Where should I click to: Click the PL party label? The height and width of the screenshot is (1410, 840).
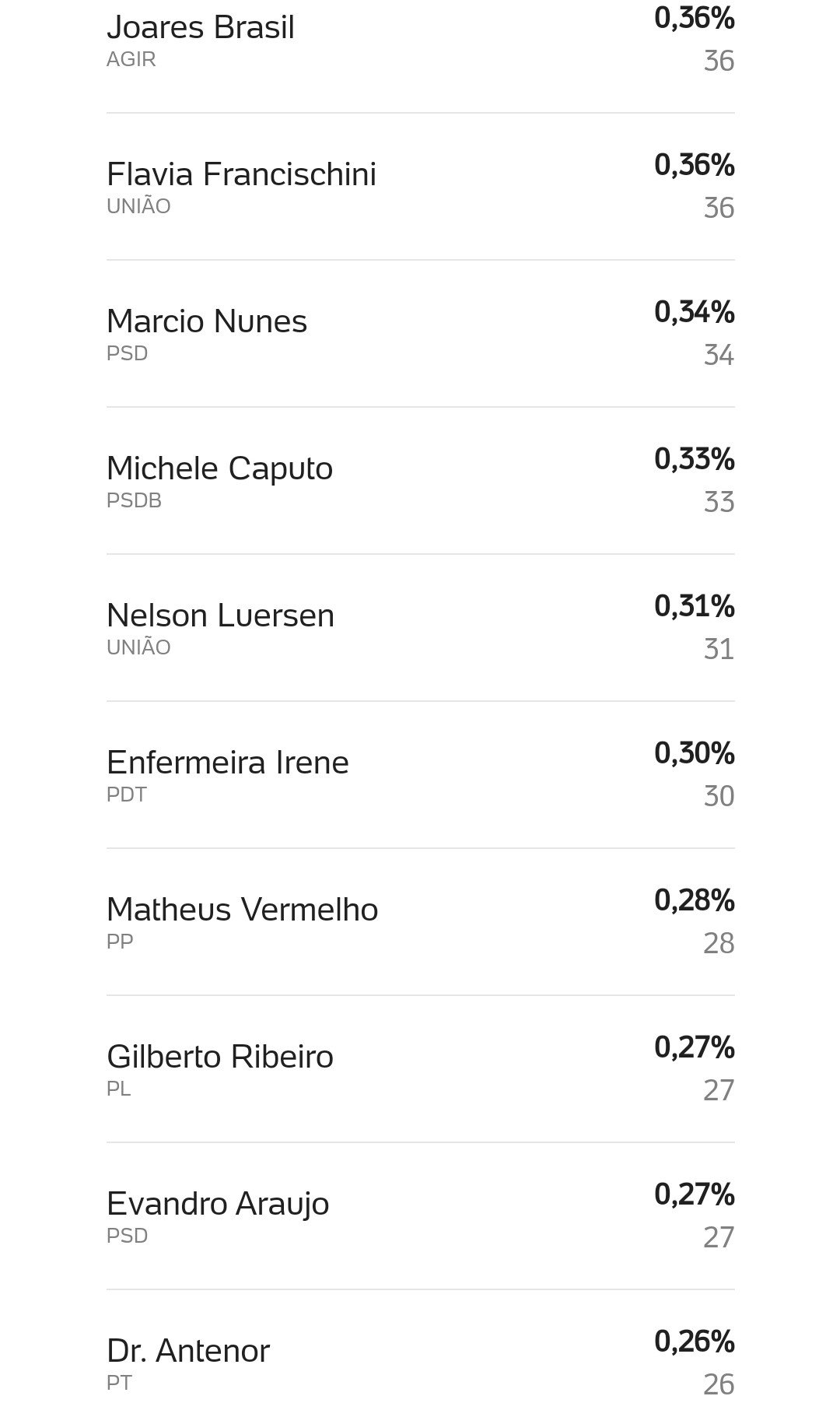click(118, 1089)
